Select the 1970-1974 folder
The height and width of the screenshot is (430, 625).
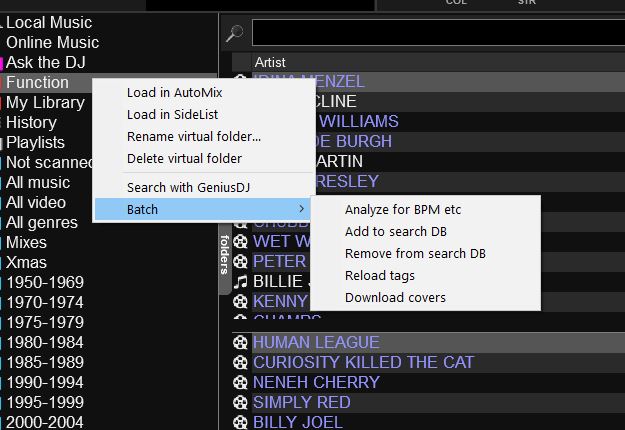[45, 302]
